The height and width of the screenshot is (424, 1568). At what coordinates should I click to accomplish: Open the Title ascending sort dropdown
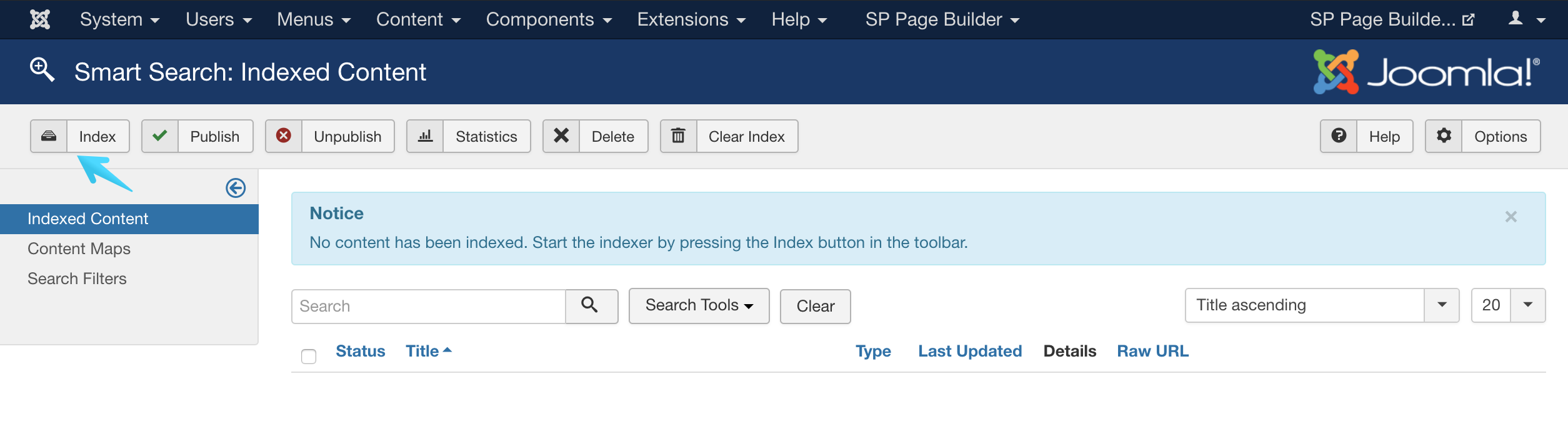click(x=1321, y=305)
